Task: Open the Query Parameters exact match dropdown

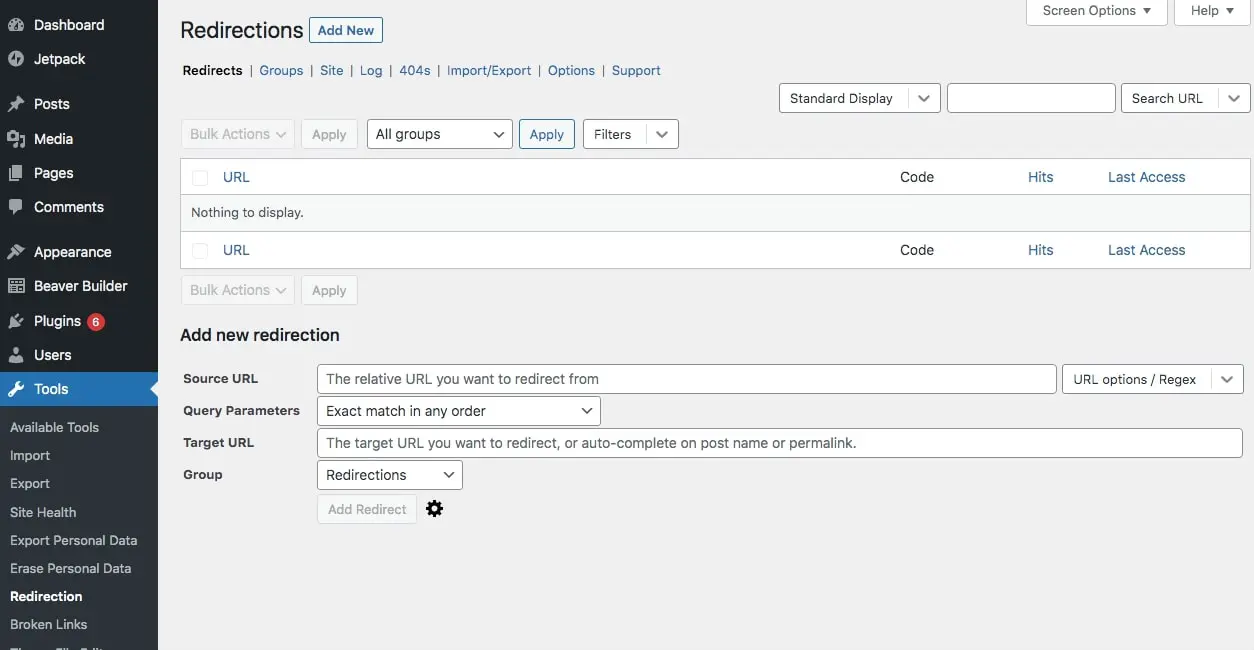Action: coord(459,411)
